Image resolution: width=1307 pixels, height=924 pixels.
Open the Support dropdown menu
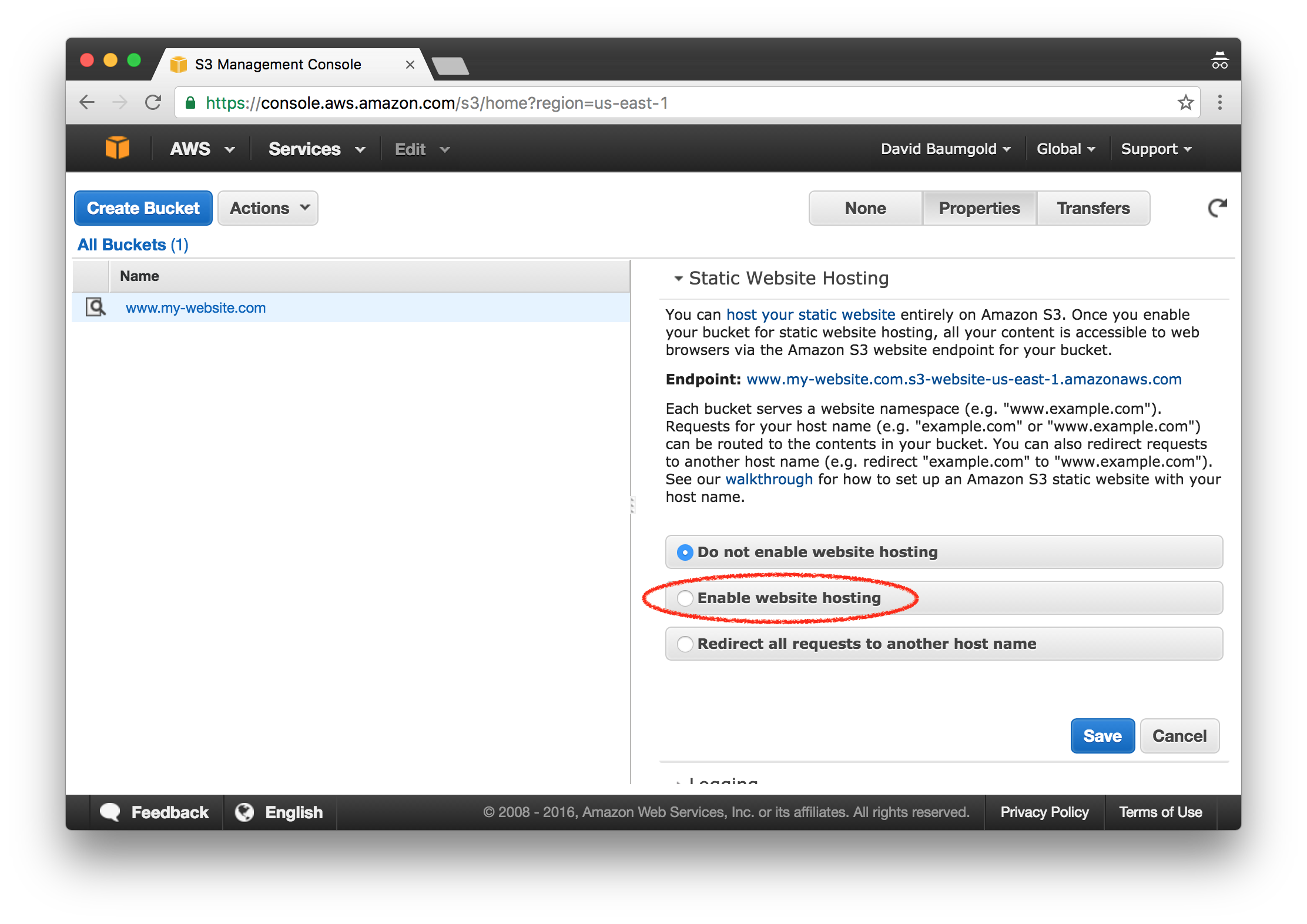pos(1156,149)
